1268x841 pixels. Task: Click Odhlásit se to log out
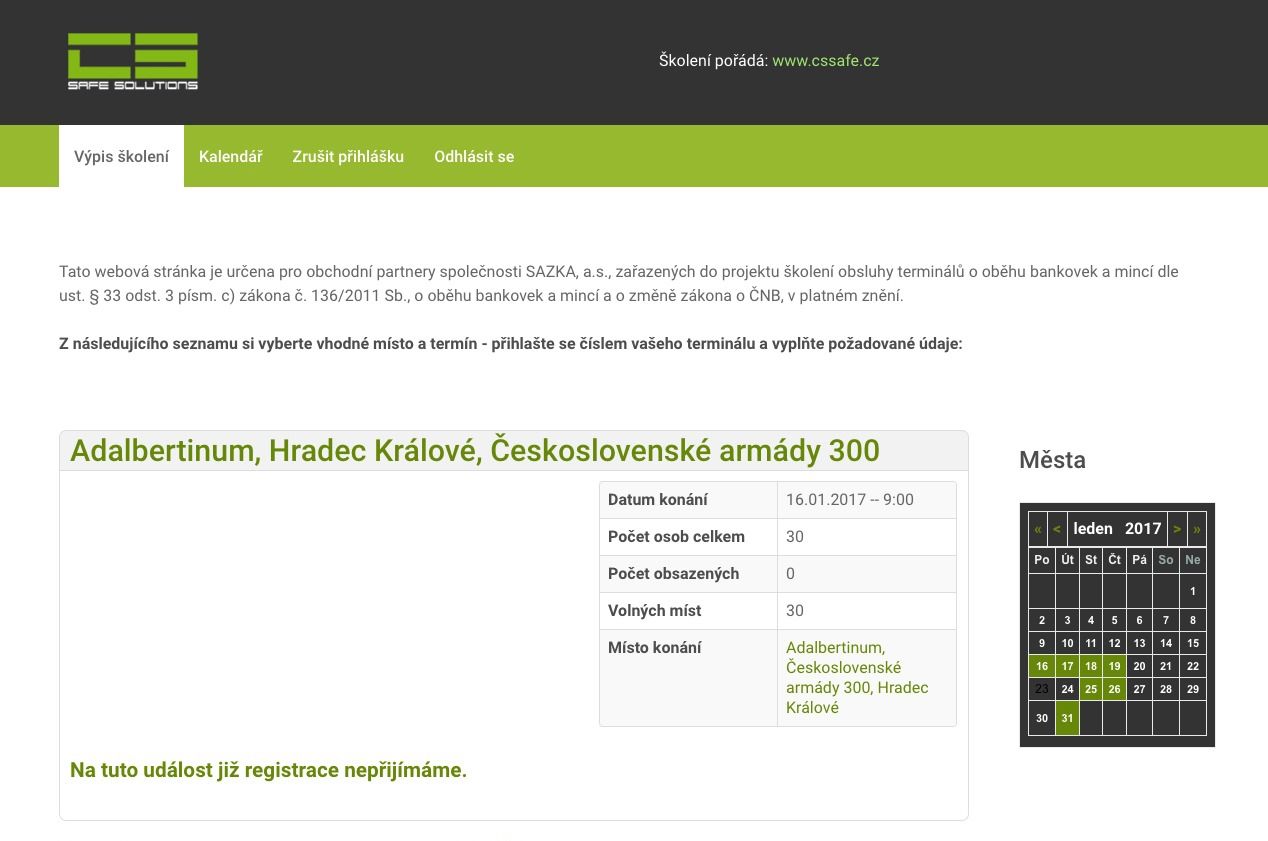coord(474,157)
